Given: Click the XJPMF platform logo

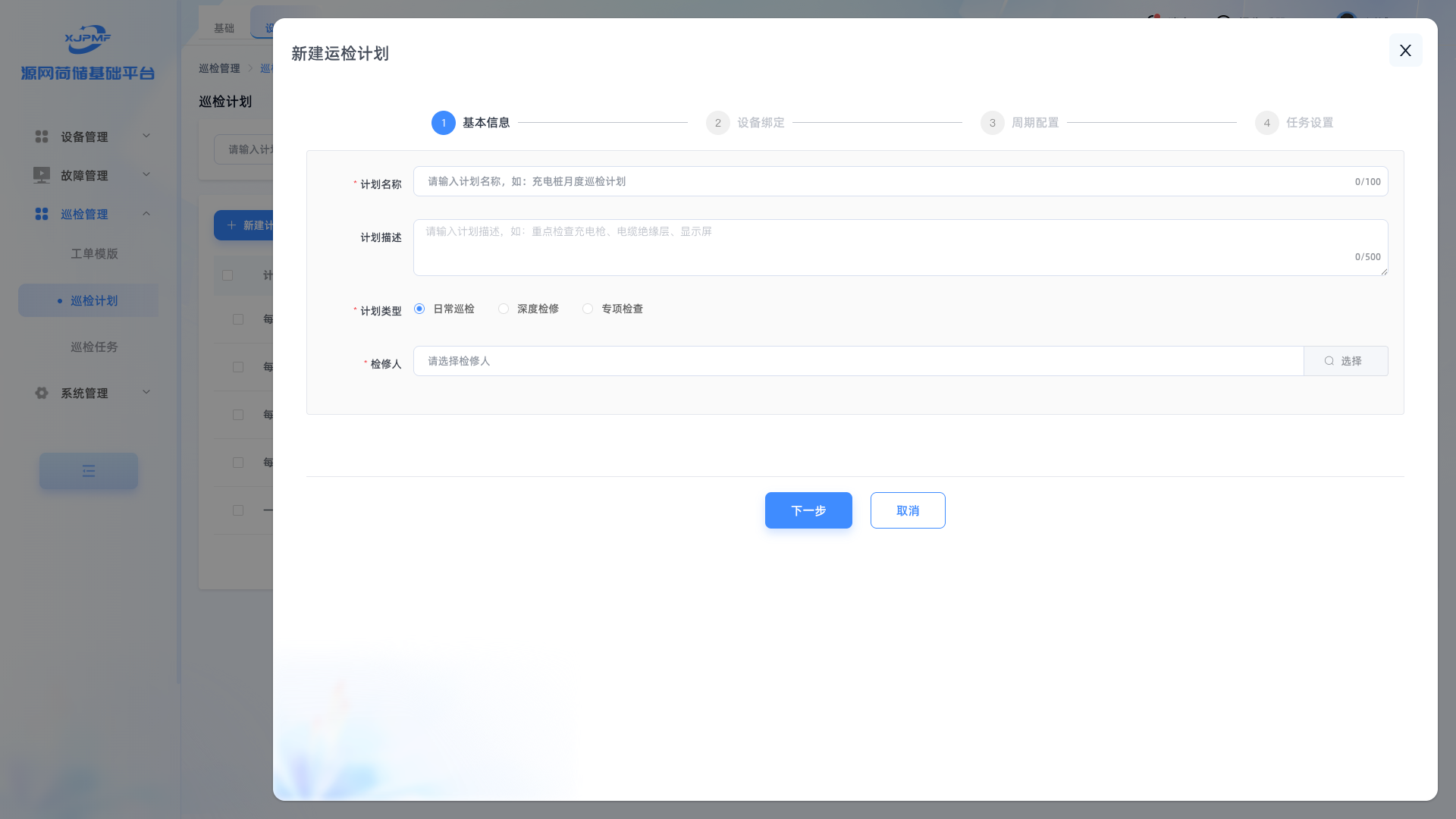Looking at the screenshot, I should coord(87,39).
